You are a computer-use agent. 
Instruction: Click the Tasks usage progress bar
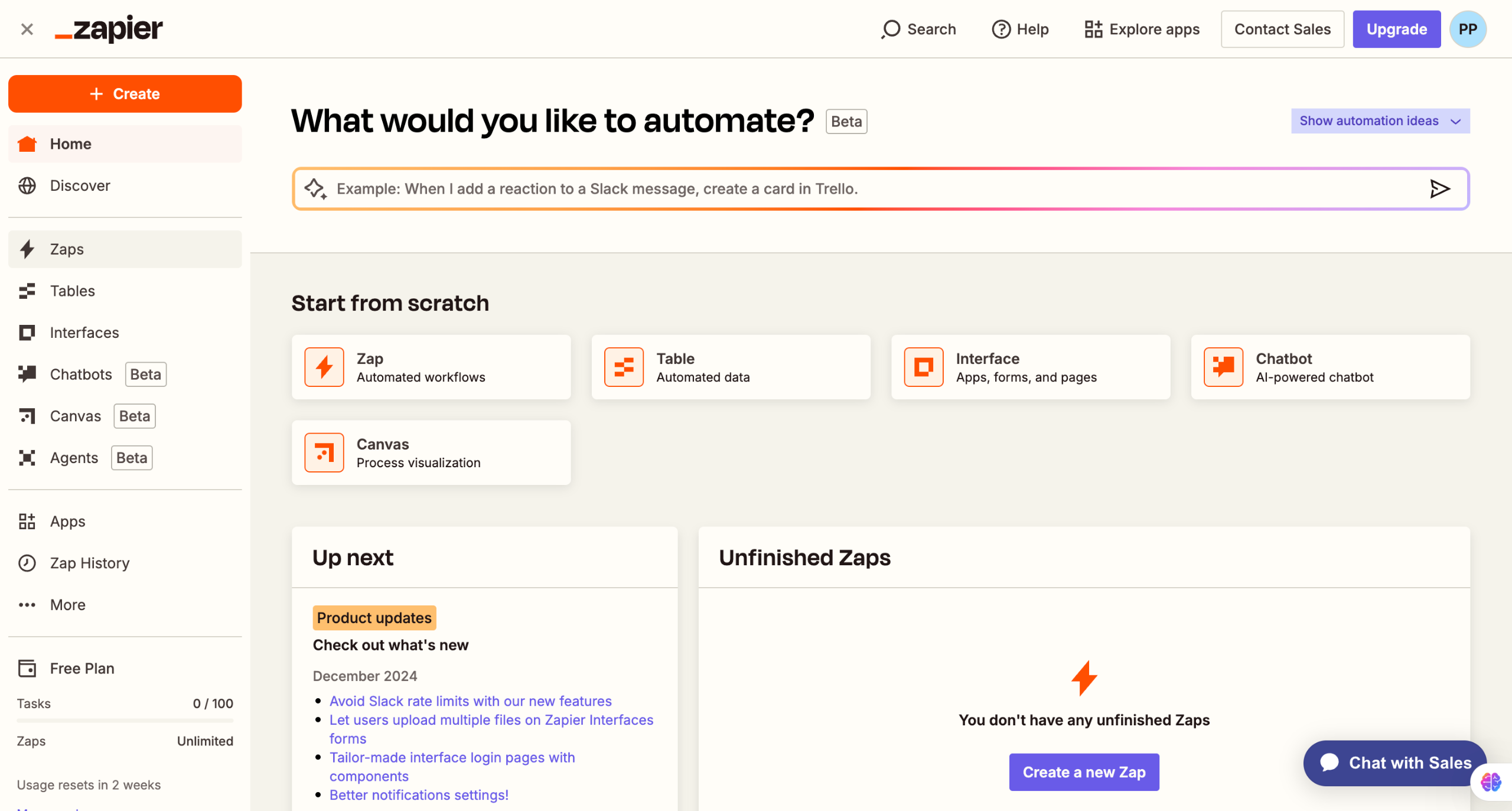coord(125,721)
